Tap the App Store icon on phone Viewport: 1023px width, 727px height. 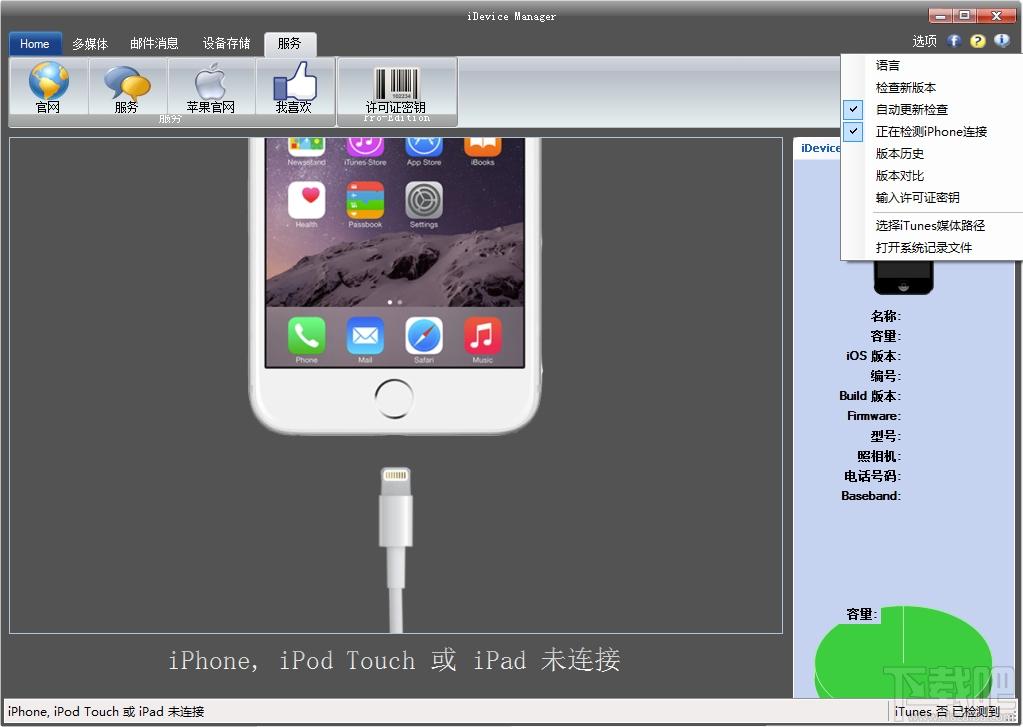[424, 147]
